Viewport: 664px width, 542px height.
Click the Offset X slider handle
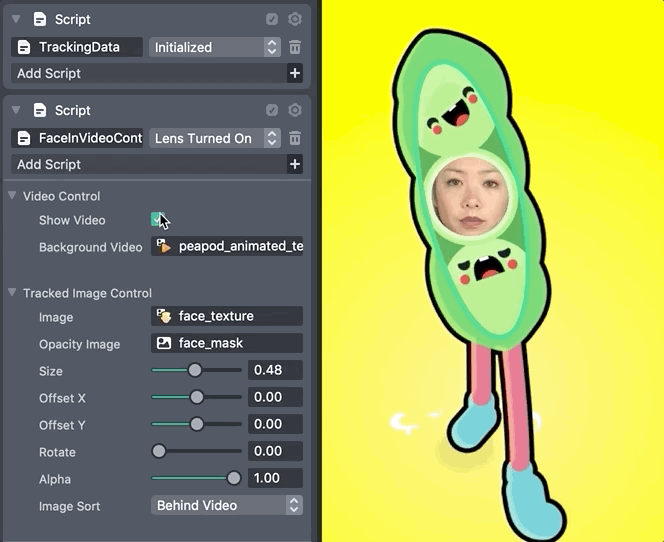point(196,397)
